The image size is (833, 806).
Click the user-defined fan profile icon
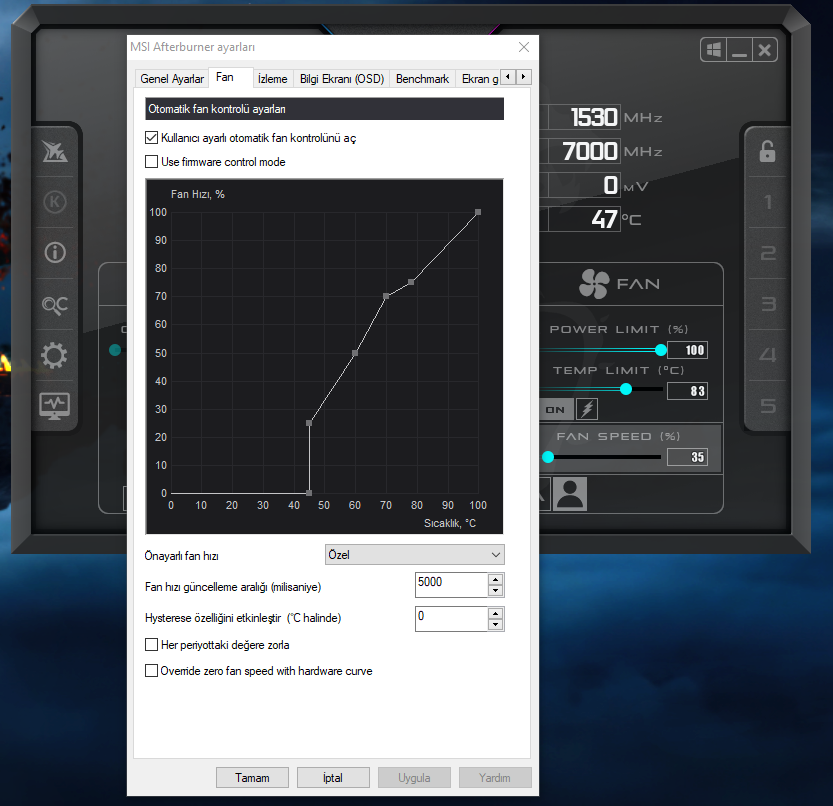pos(570,494)
